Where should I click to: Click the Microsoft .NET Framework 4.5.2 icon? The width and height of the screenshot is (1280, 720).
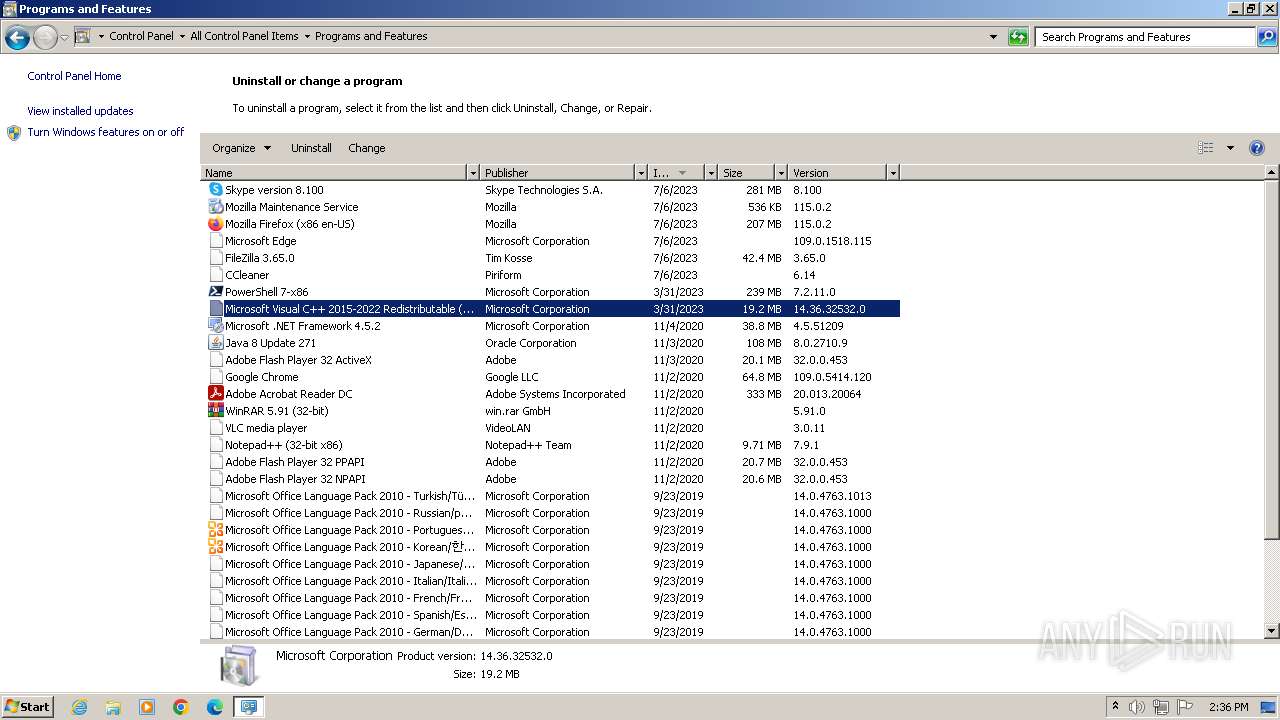(215, 326)
